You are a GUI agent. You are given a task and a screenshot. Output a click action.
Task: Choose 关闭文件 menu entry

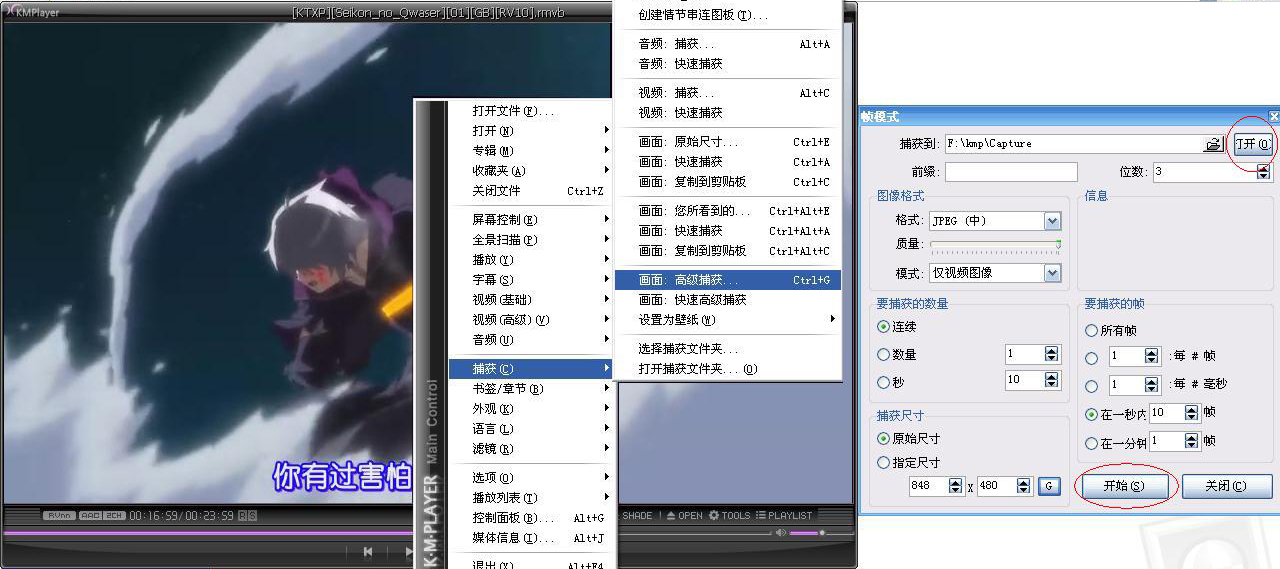coord(530,191)
